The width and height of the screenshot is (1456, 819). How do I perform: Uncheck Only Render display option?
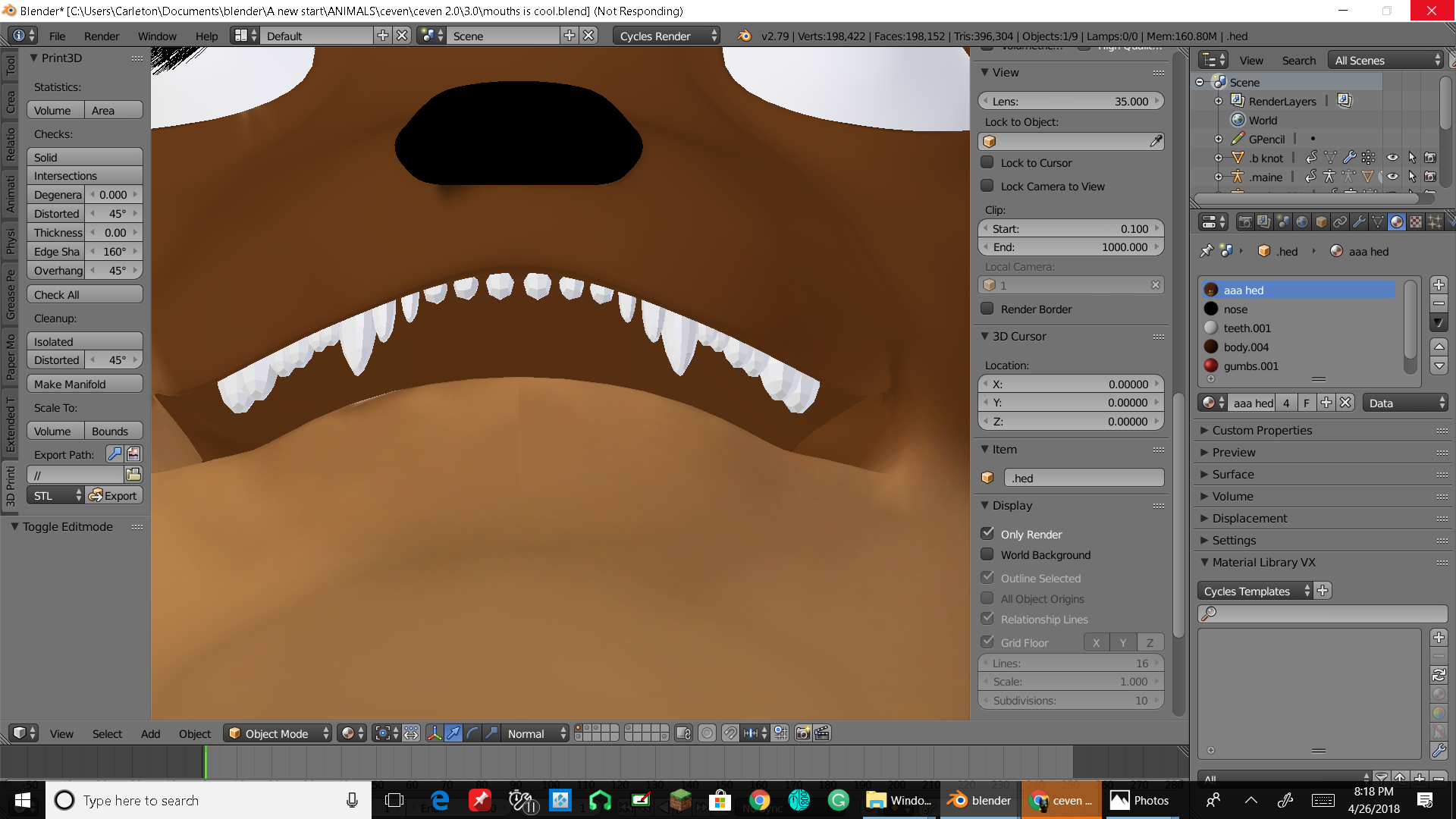point(987,534)
